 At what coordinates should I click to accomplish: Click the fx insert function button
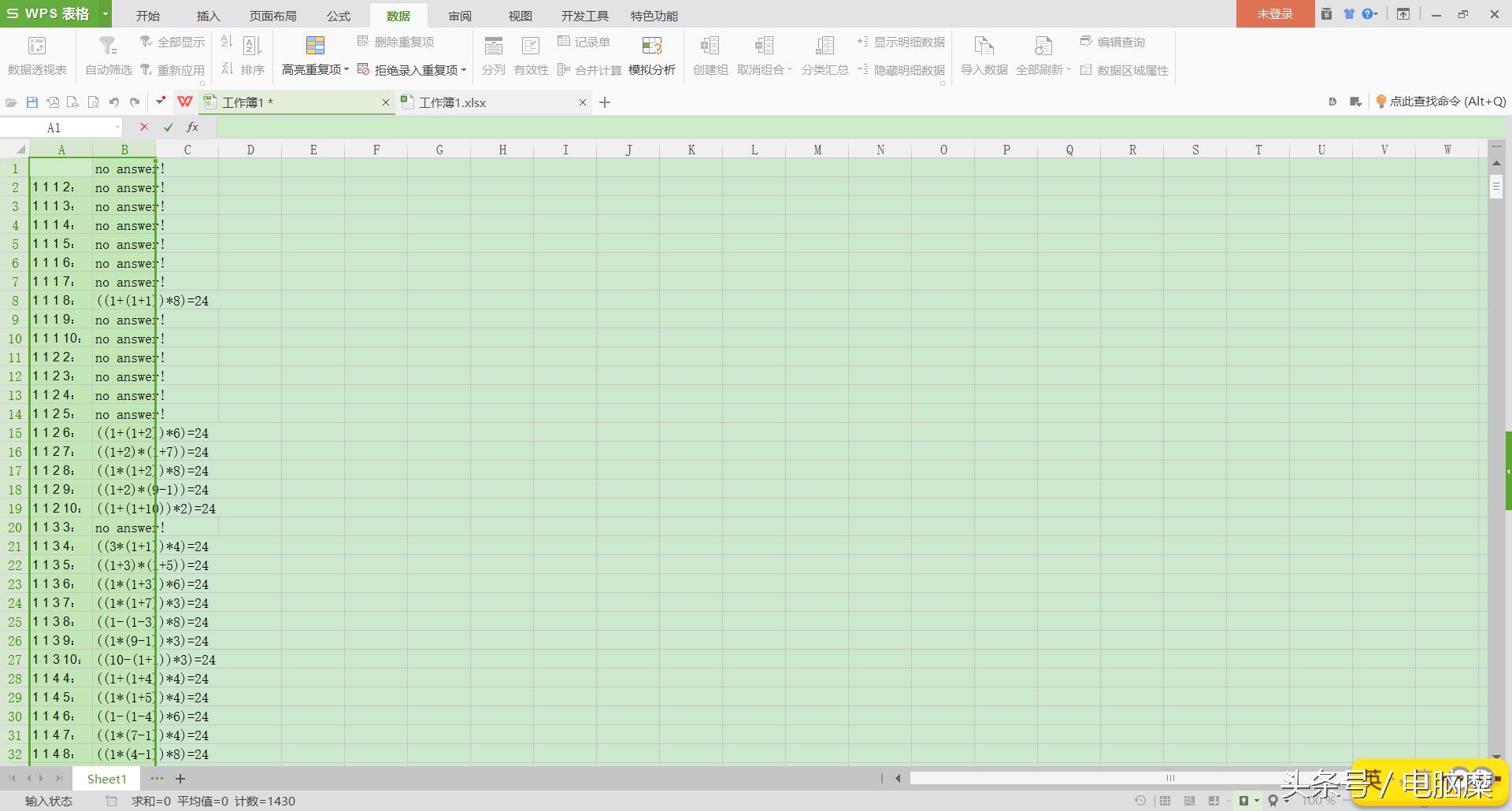tap(192, 127)
